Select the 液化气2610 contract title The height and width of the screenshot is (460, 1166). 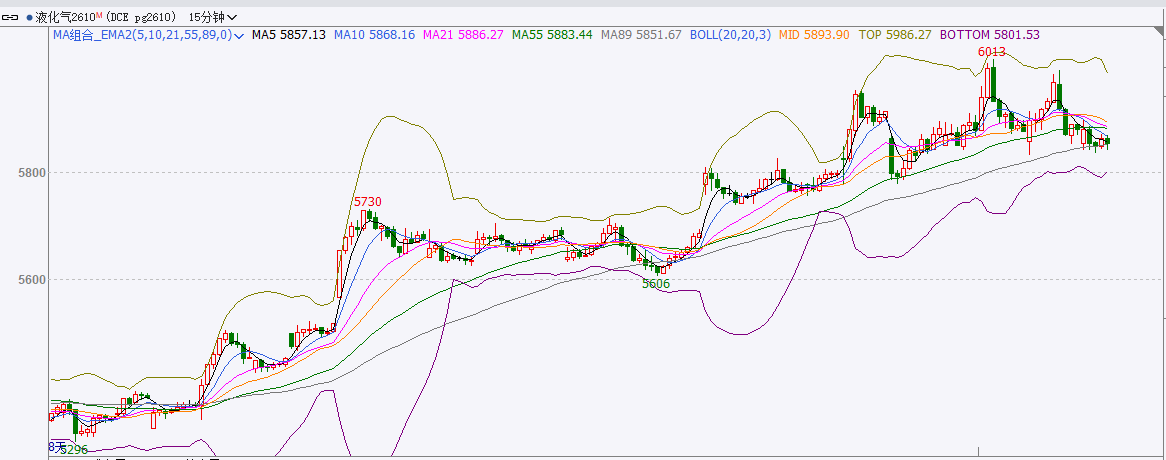click(x=65, y=17)
